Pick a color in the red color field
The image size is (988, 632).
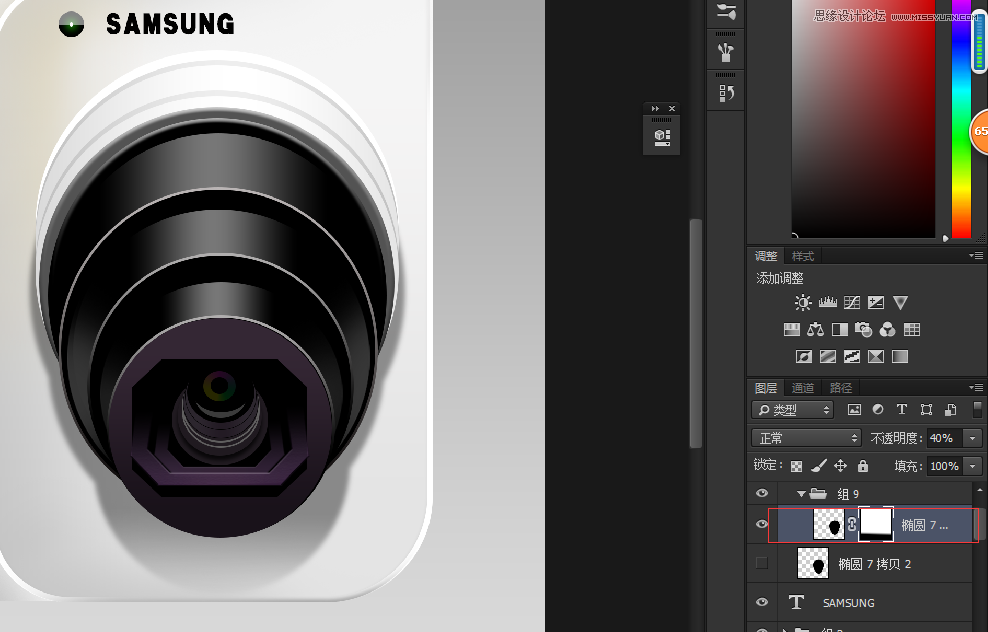tap(863, 118)
